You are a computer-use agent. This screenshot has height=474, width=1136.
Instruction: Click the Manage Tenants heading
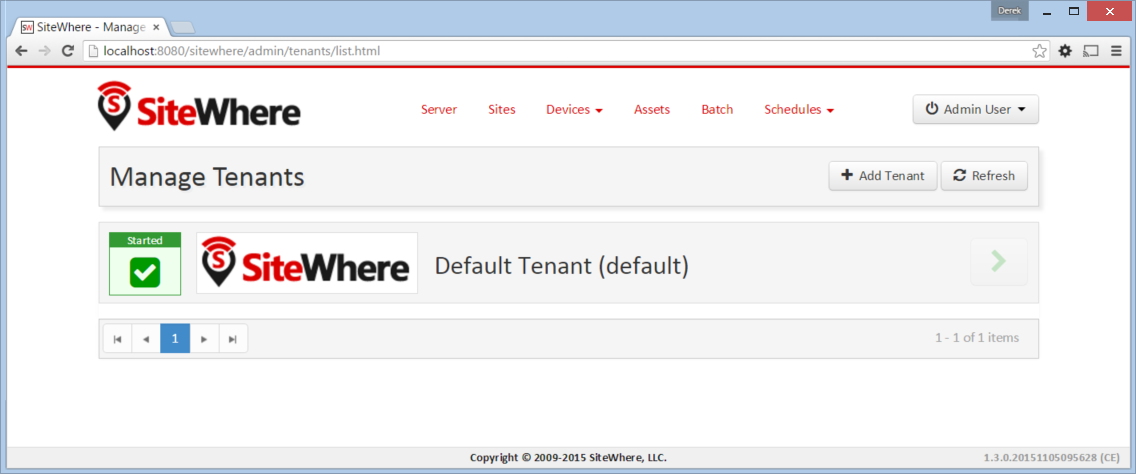207,177
